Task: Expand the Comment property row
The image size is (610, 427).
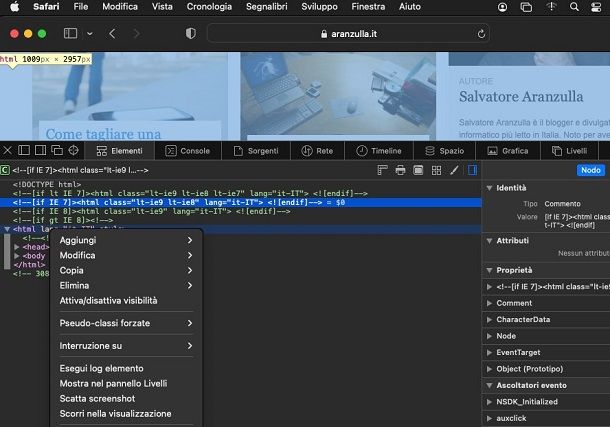Action: click(489, 303)
